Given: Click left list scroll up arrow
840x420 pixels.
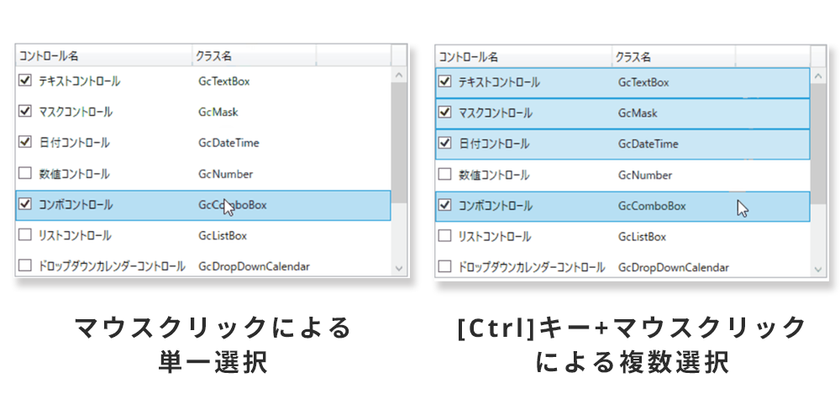Looking at the screenshot, I should pos(399,75).
